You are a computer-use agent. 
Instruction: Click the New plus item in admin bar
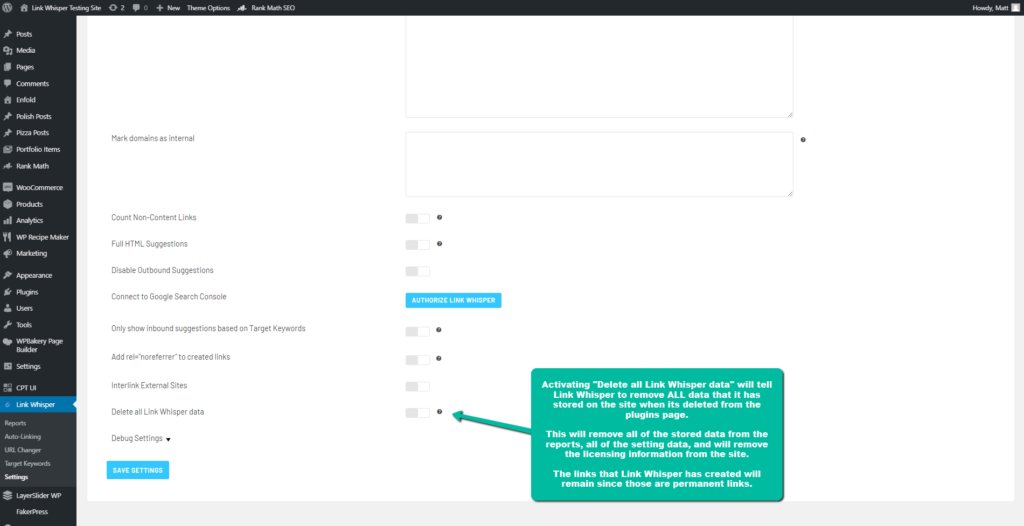tap(168, 8)
